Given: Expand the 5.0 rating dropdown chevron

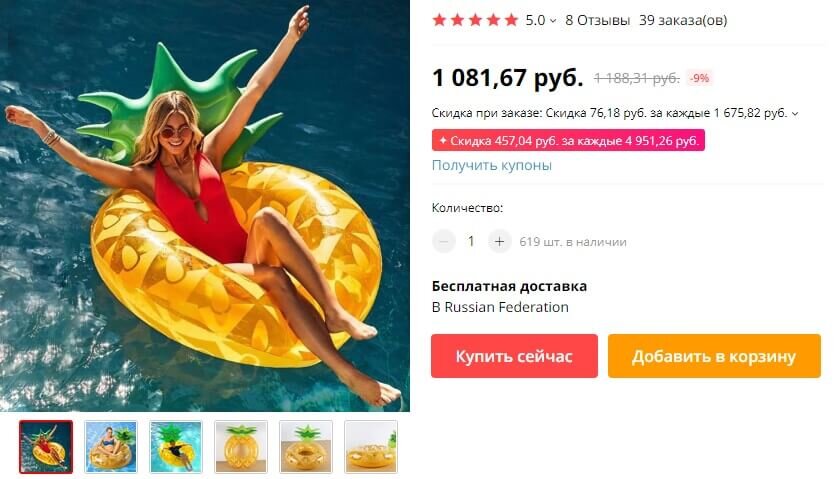Looking at the screenshot, I should (x=553, y=21).
